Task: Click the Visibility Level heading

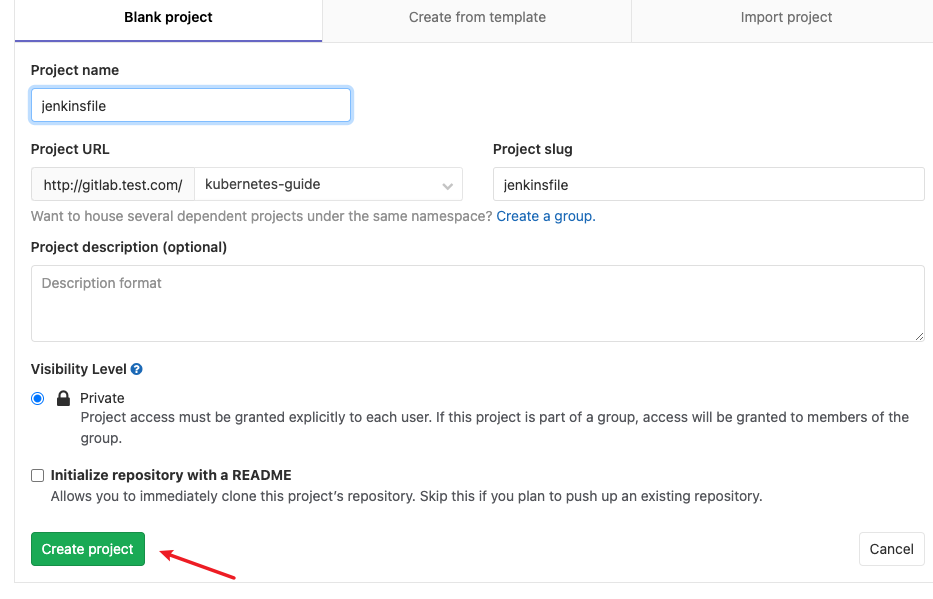Action: click(79, 369)
